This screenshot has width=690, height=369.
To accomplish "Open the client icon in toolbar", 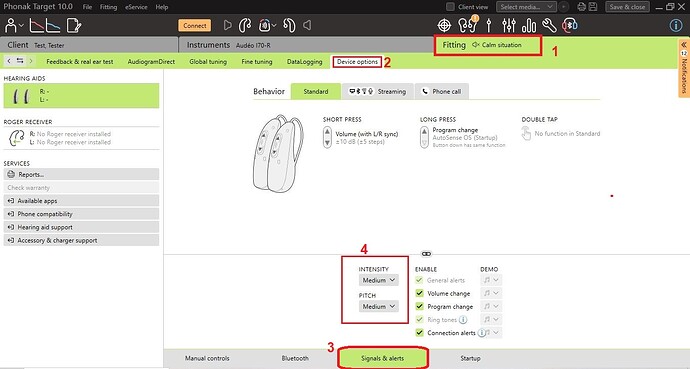I will coord(11,26).
